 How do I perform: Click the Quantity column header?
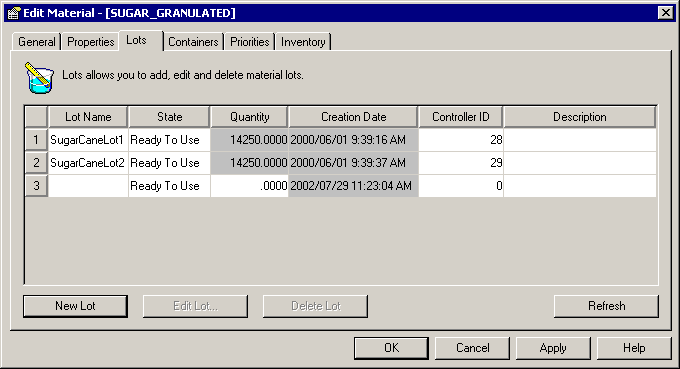click(x=249, y=117)
